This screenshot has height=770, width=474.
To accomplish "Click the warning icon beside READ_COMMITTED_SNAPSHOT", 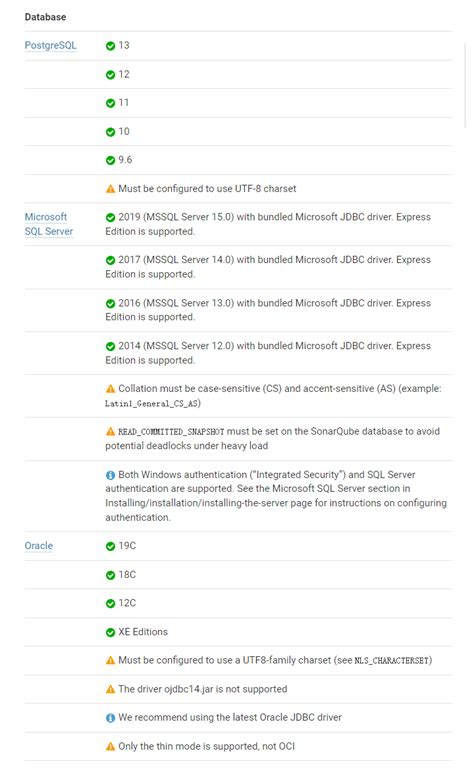I will [x=111, y=432].
